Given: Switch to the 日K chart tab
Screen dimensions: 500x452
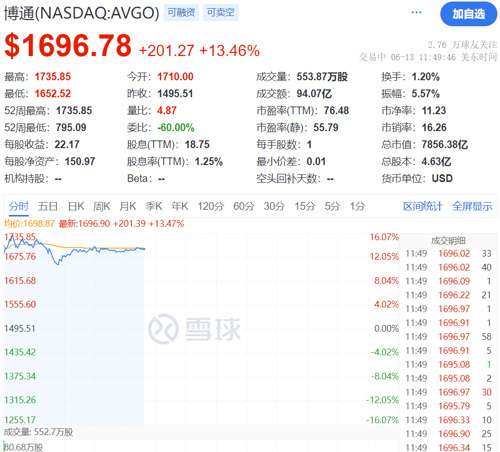Looking at the screenshot, I should point(76,206).
